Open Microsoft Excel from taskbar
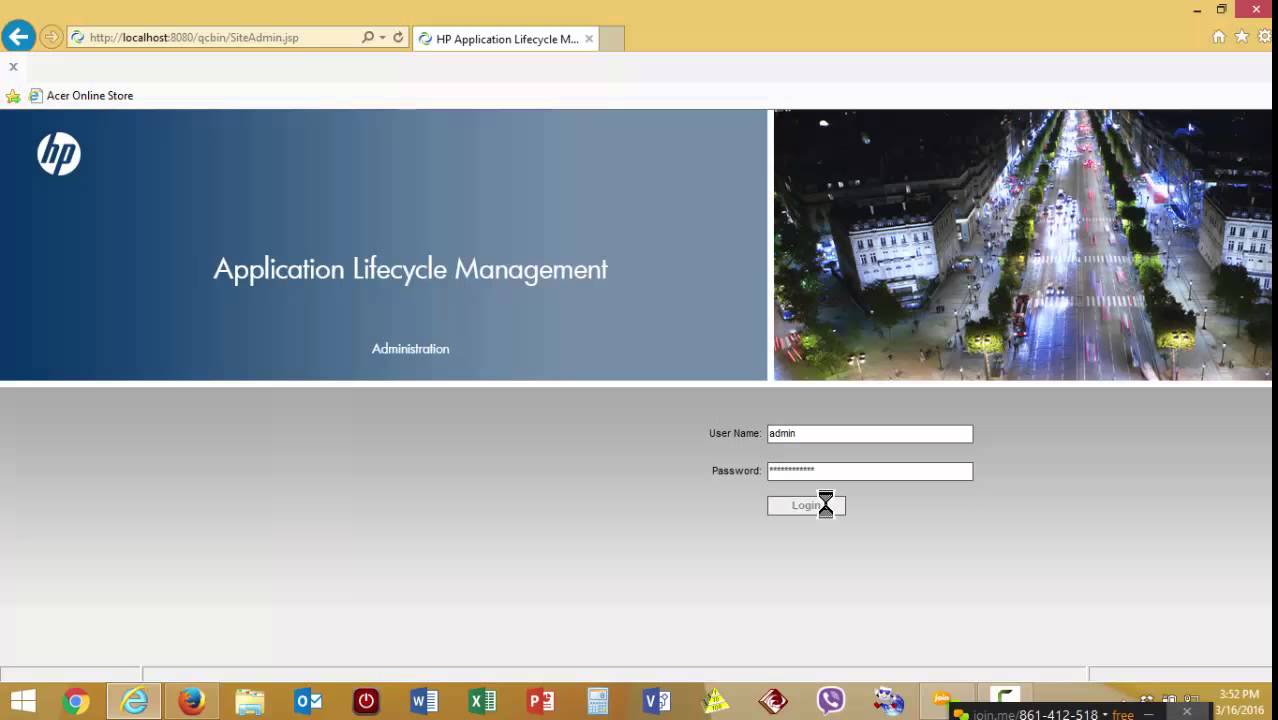This screenshot has width=1278, height=720. point(482,701)
